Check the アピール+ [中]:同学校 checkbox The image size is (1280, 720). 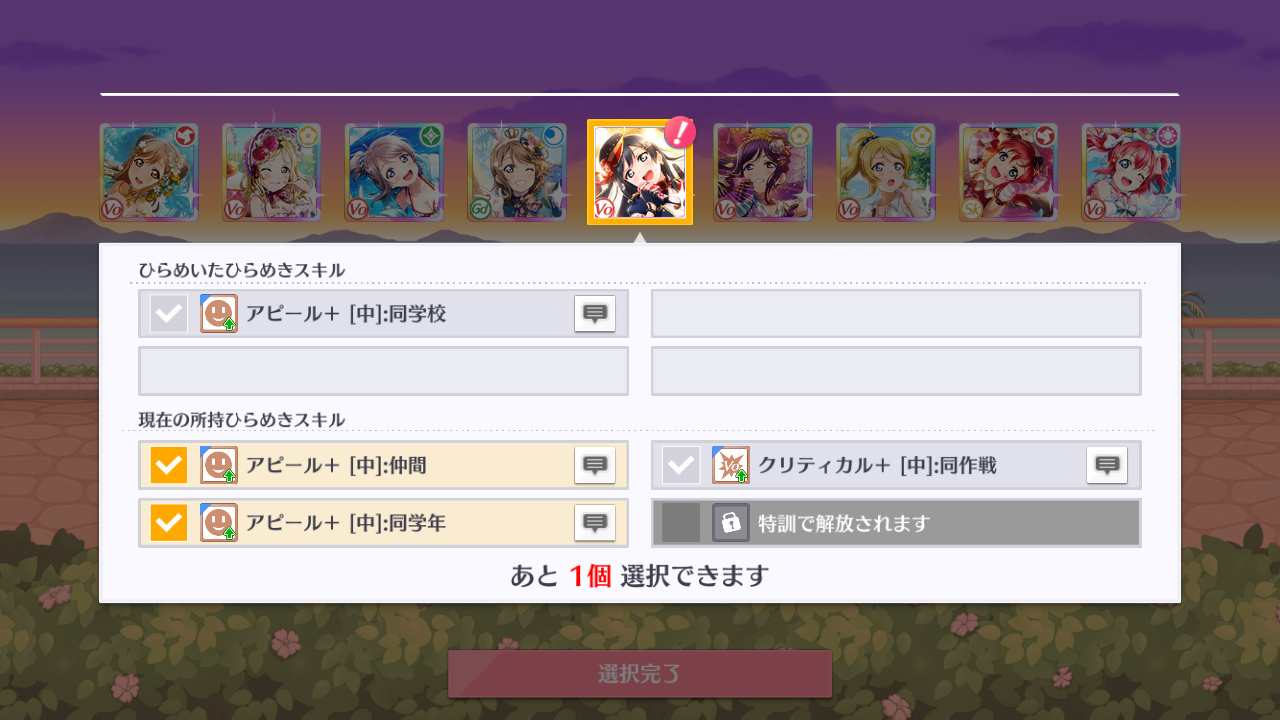tap(169, 314)
